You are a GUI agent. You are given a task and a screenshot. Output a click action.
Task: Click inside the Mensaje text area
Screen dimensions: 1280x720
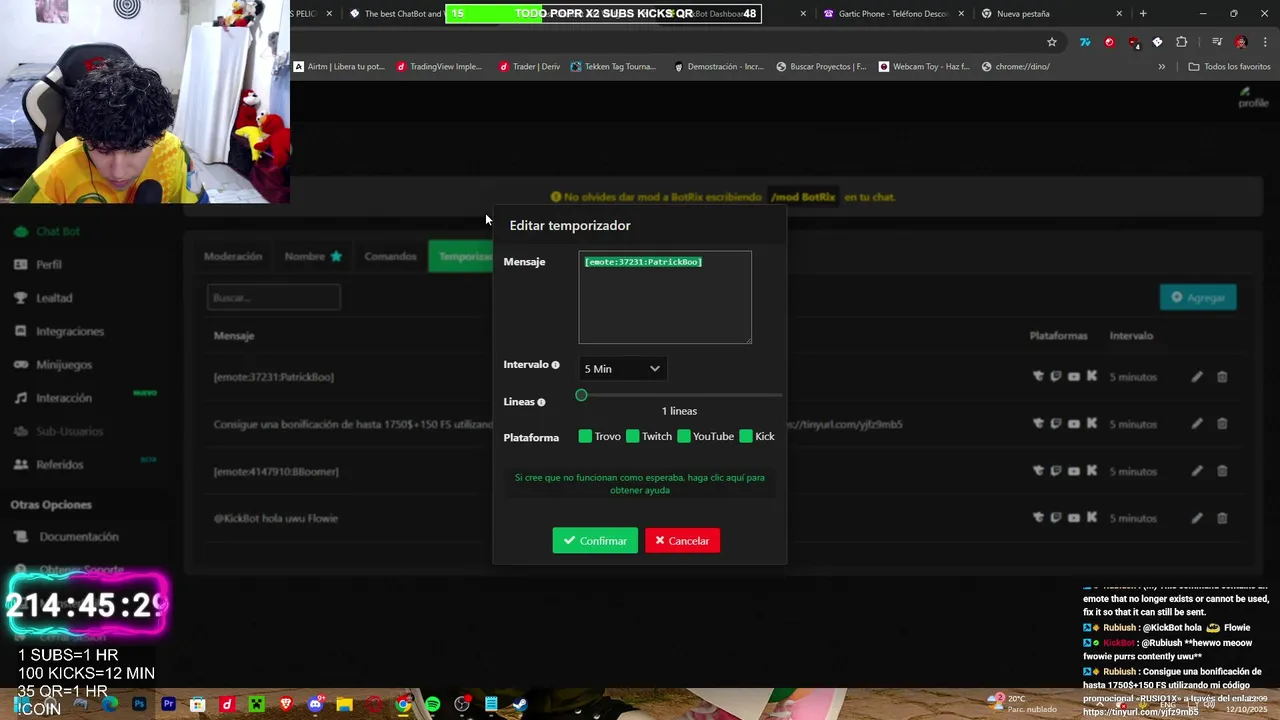(x=665, y=297)
